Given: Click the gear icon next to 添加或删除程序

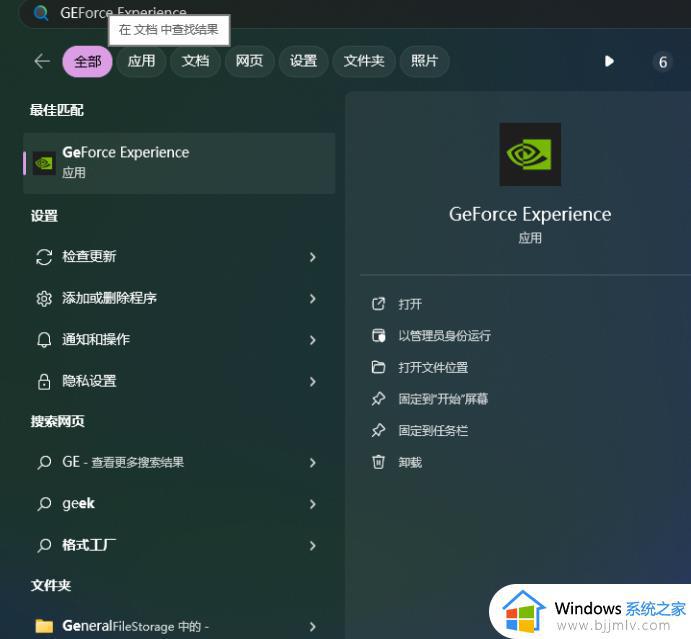Looking at the screenshot, I should (x=44, y=299).
